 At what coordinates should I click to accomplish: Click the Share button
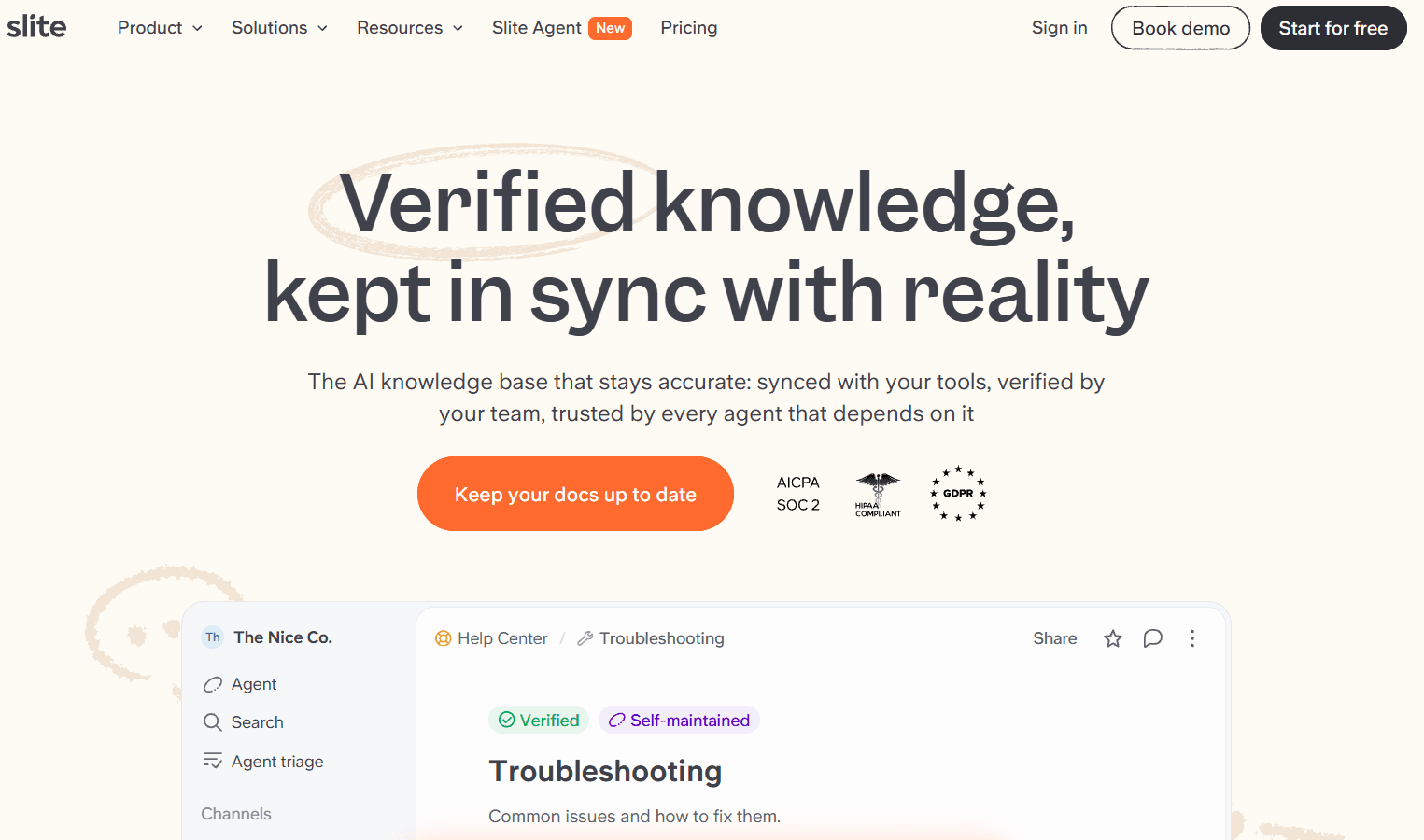[x=1055, y=638]
